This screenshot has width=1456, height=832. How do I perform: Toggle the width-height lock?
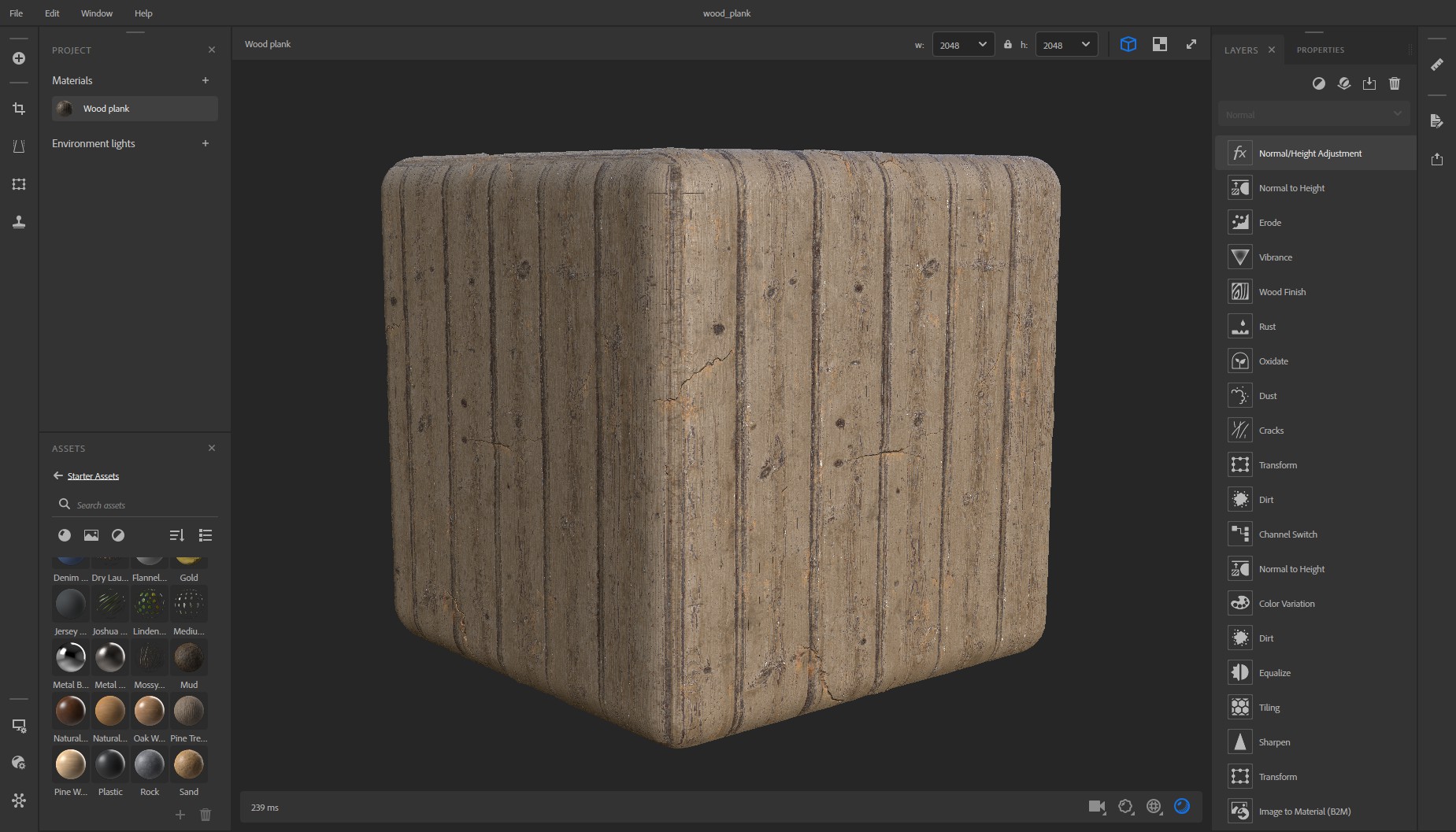click(x=1007, y=45)
